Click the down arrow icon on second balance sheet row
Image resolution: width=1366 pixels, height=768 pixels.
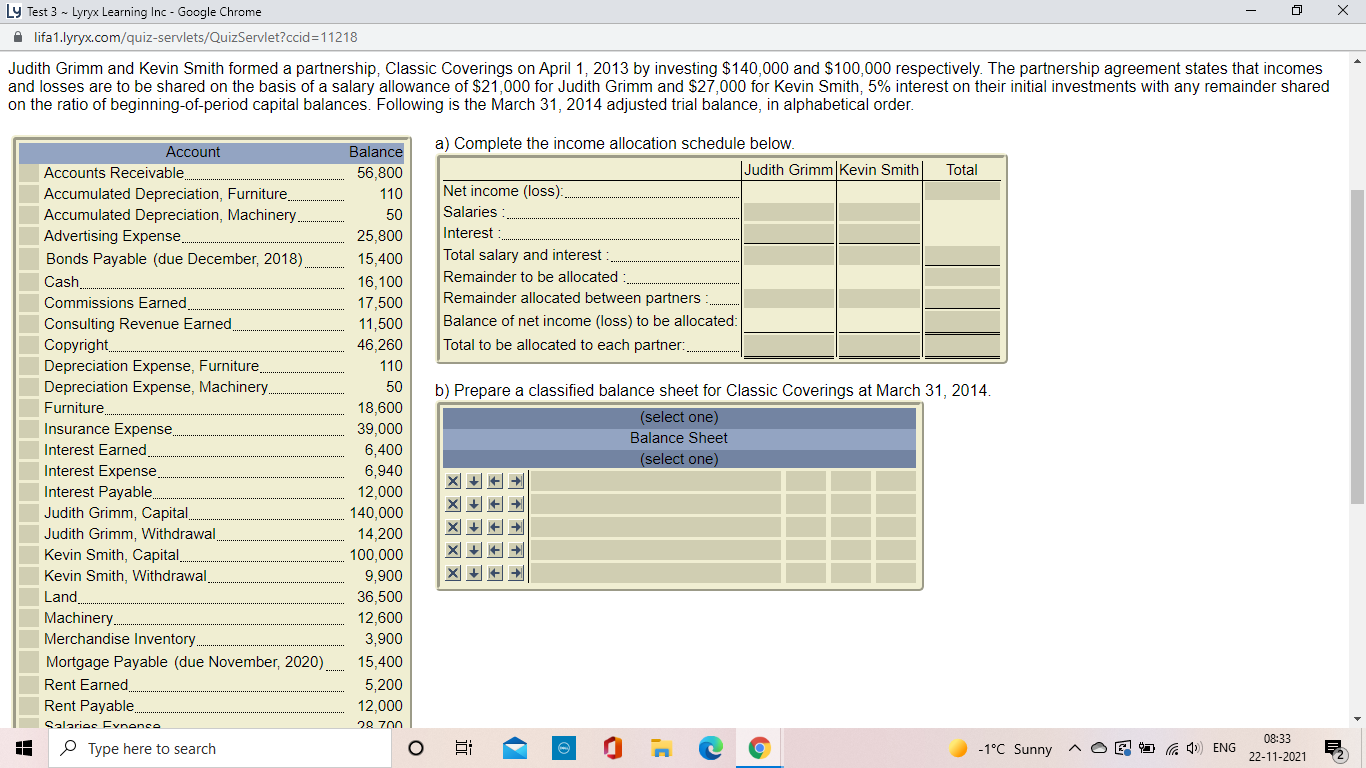tap(473, 503)
